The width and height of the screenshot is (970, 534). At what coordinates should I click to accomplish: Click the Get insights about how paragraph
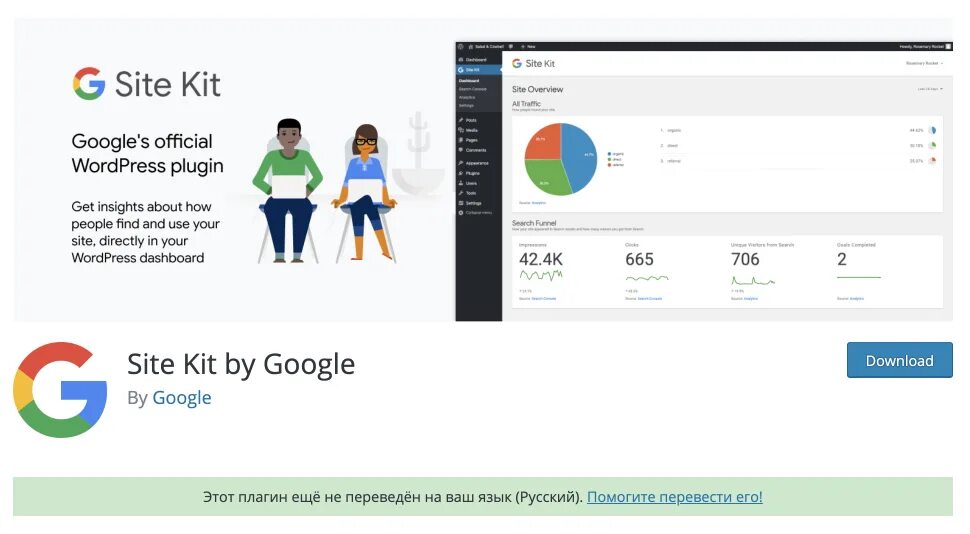point(145,232)
